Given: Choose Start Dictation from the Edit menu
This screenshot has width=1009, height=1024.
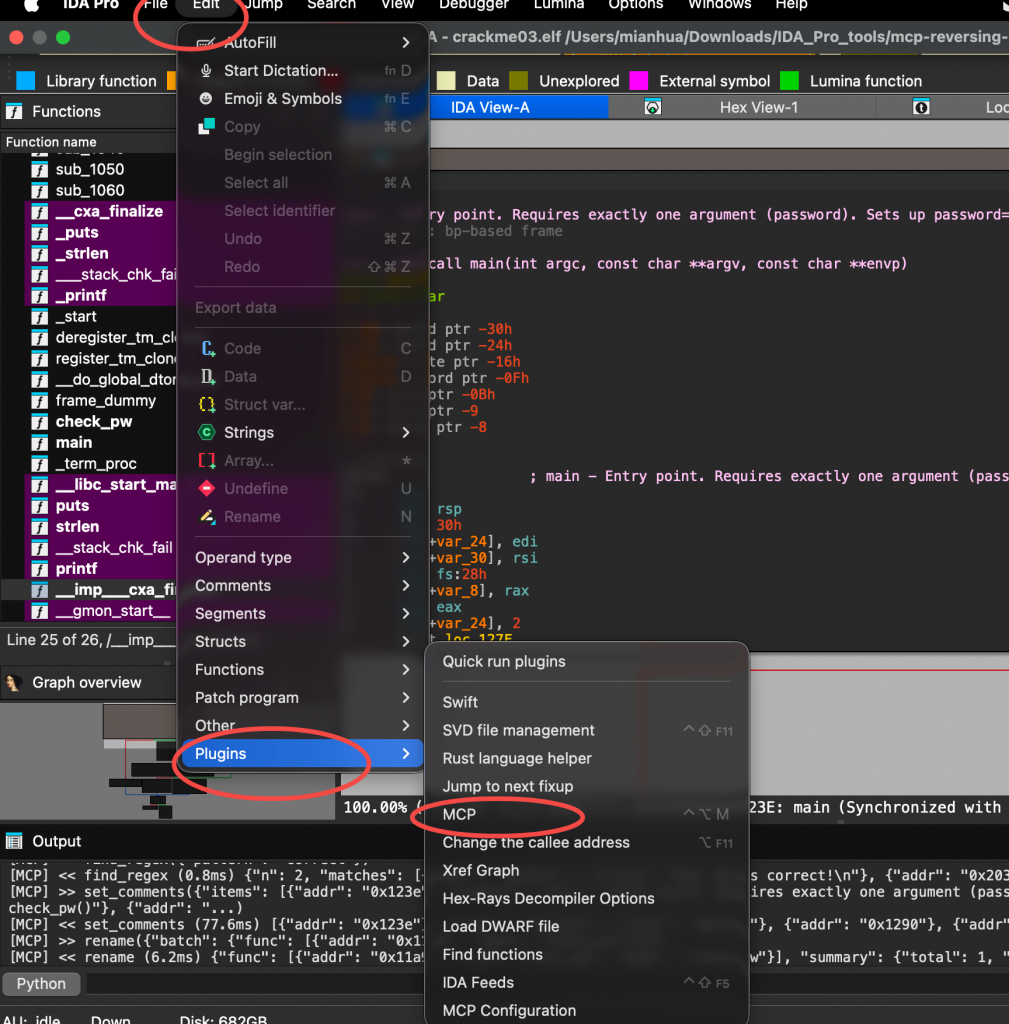Looking at the screenshot, I should point(303,71).
